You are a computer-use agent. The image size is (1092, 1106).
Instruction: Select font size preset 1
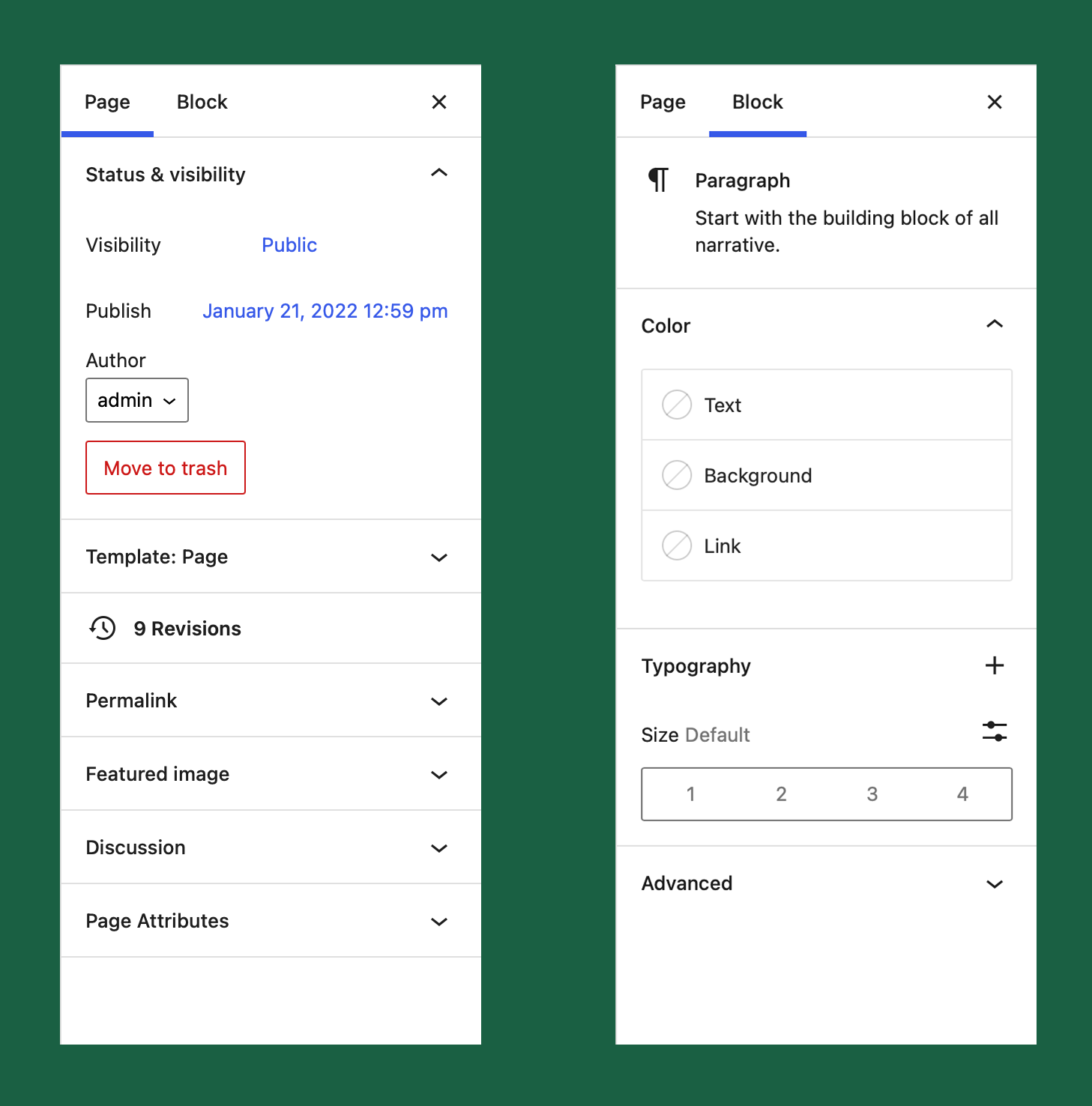pos(690,794)
